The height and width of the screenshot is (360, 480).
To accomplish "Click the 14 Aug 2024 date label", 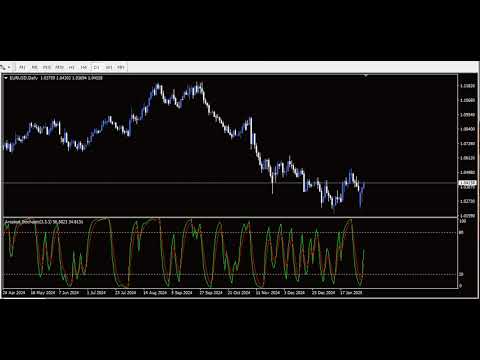I will pyautogui.click(x=155, y=293).
